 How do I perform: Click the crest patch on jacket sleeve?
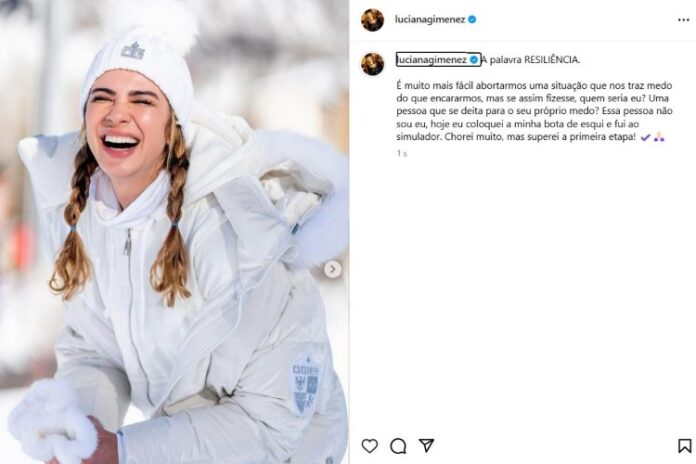click(x=307, y=383)
